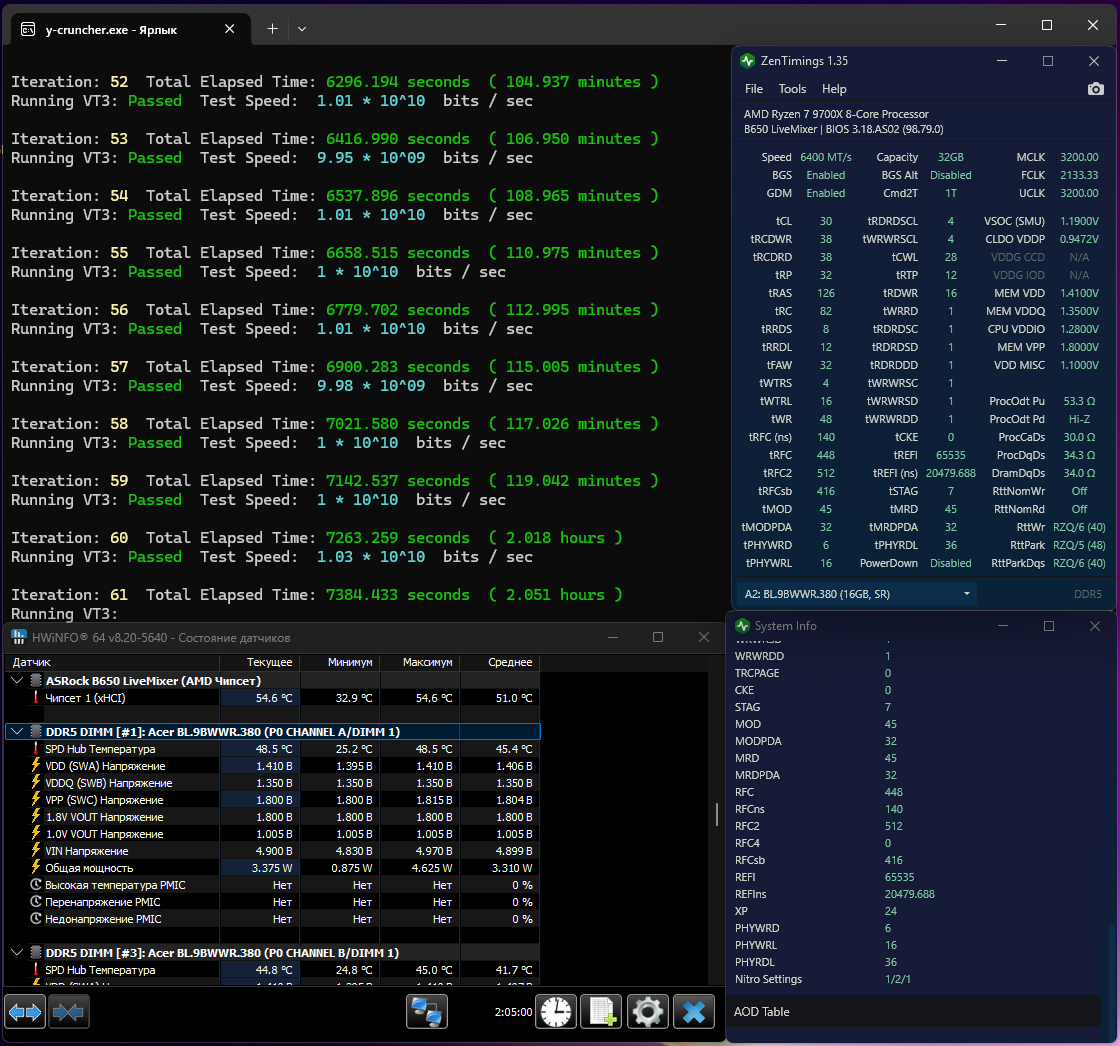Select Высокая температура PMIC row
The image size is (1120, 1046).
[x=272, y=885]
